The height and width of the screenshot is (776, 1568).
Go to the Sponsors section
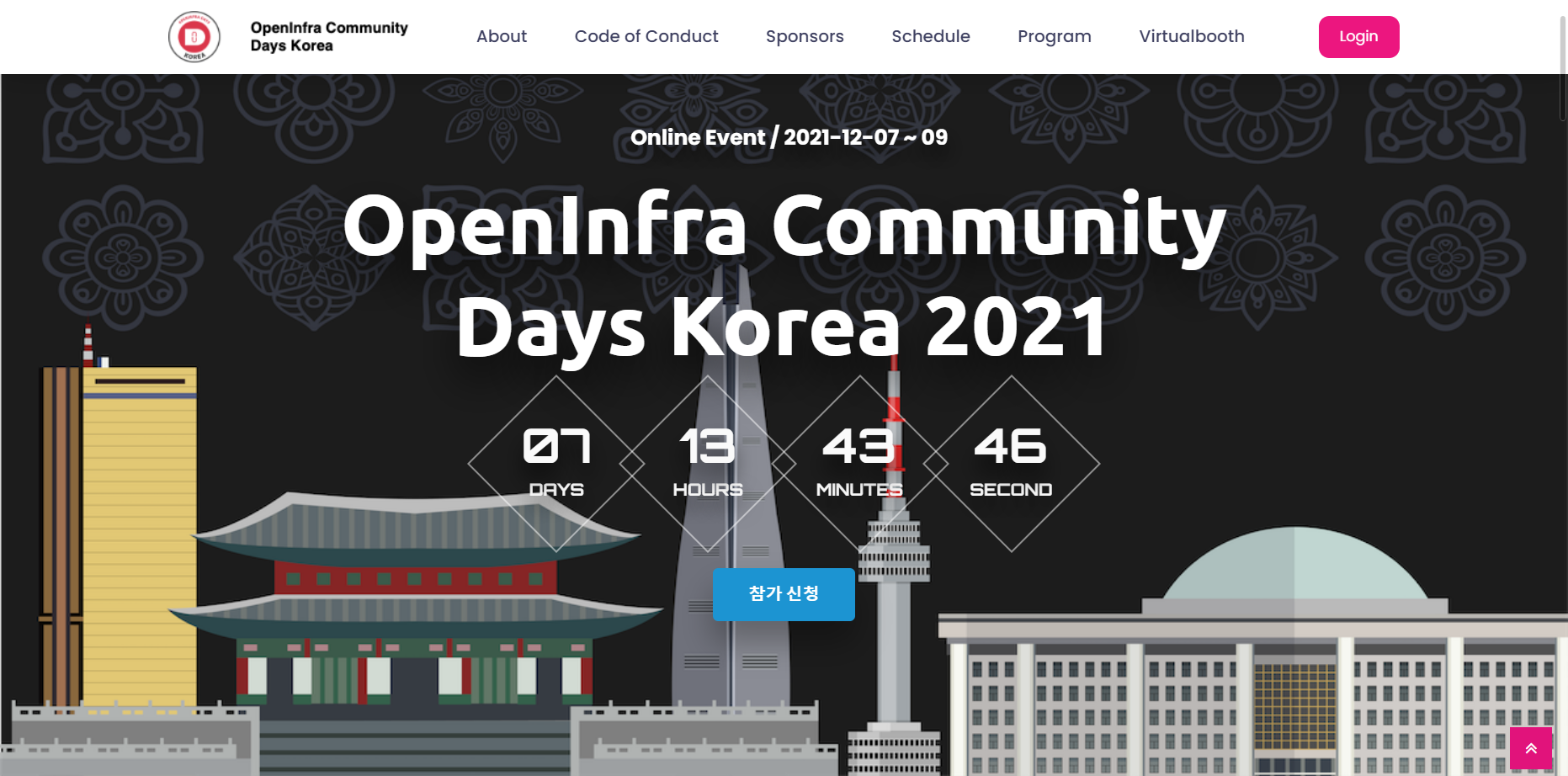pos(805,36)
